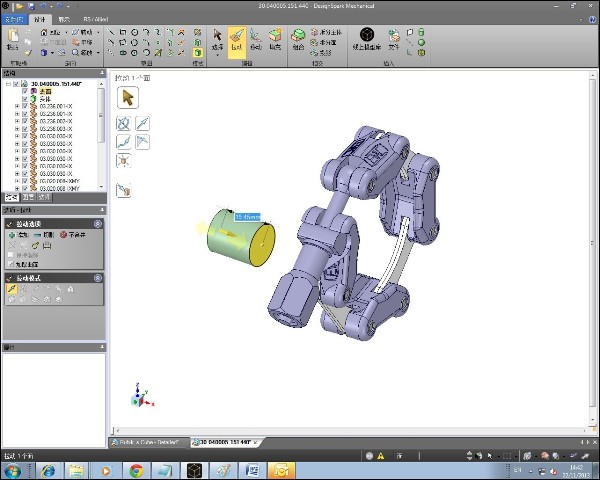Viewport: 600px width, 480px height.
Task: Toggle visibility checkbox of item 00.236.001-X
Action: [x=25, y=107]
